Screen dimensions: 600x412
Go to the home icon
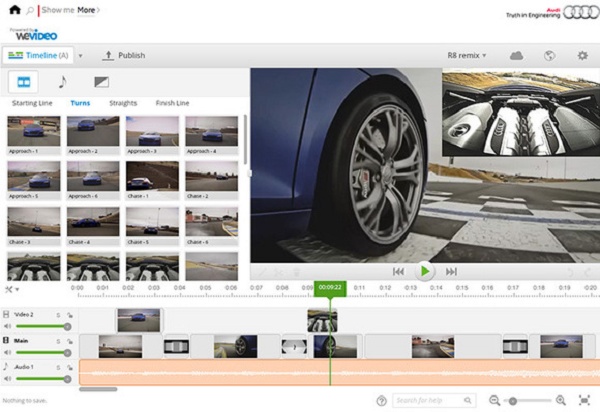click(x=15, y=10)
